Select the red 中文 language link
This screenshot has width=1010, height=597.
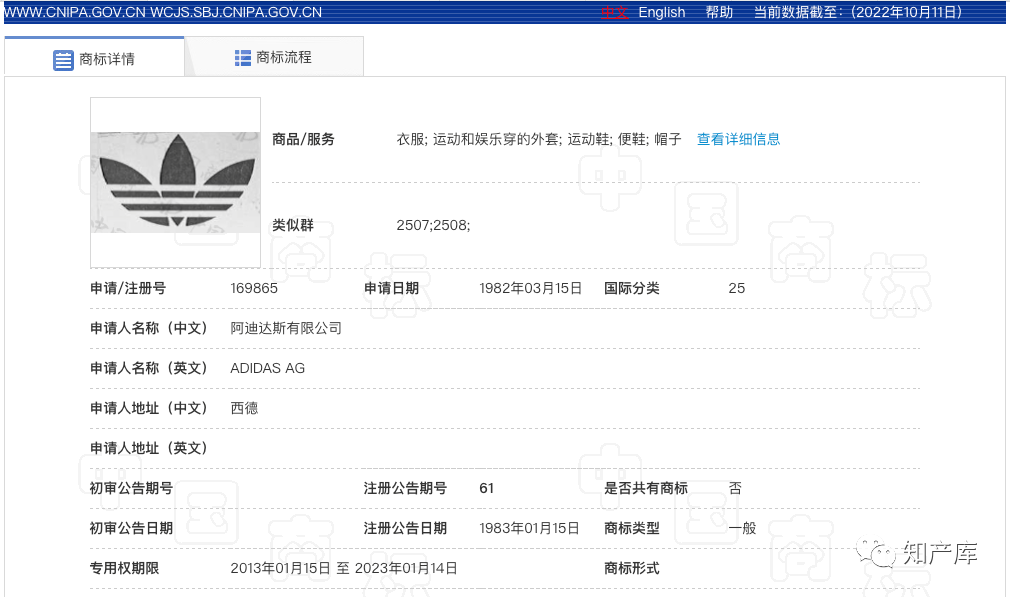[x=614, y=12]
